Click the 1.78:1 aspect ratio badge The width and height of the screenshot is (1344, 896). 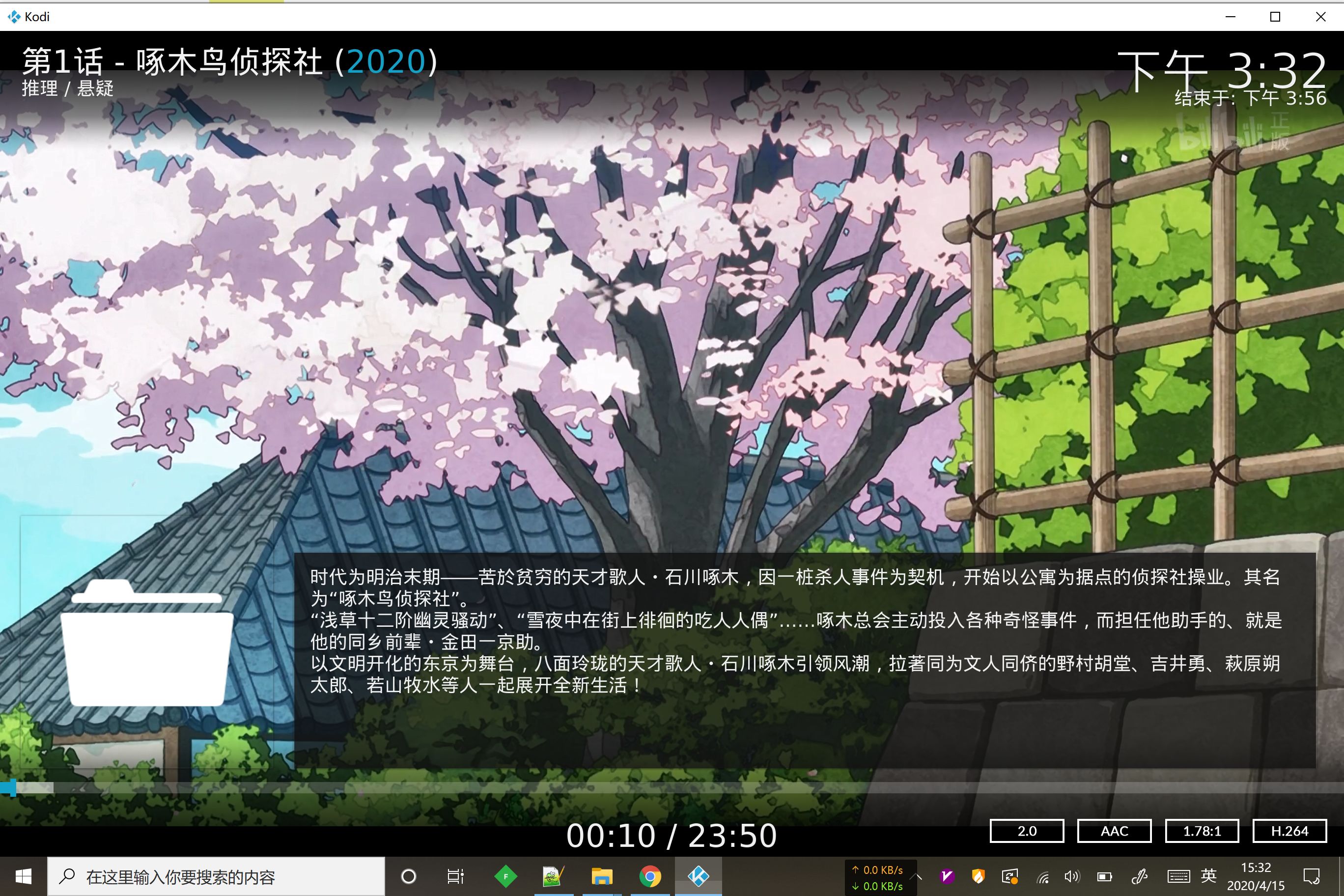[1202, 831]
